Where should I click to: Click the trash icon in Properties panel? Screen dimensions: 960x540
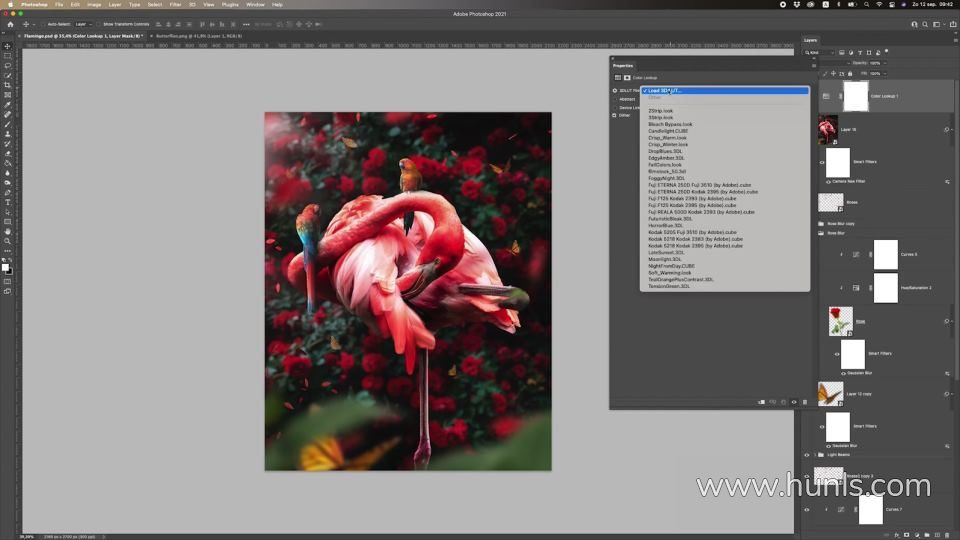(x=804, y=402)
